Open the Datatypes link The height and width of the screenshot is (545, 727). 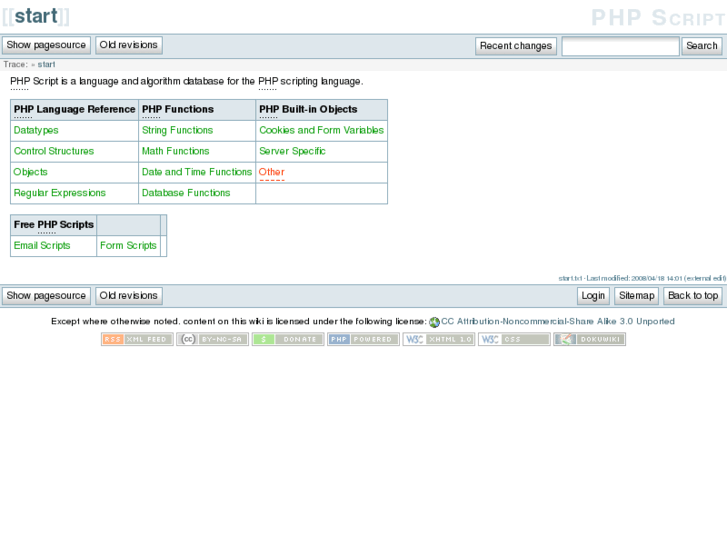(36, 130)
